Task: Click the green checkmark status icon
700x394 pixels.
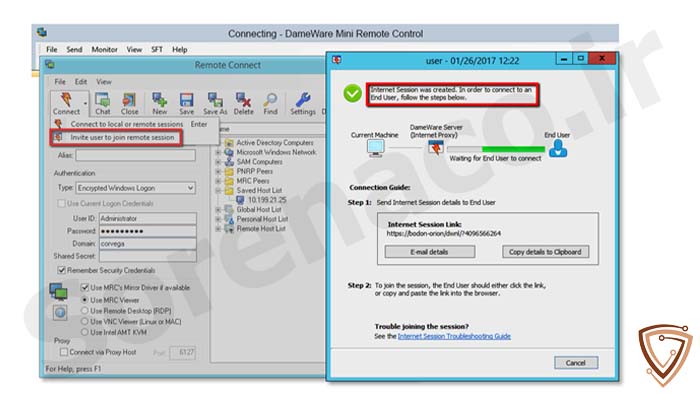Action: point(352,94)
